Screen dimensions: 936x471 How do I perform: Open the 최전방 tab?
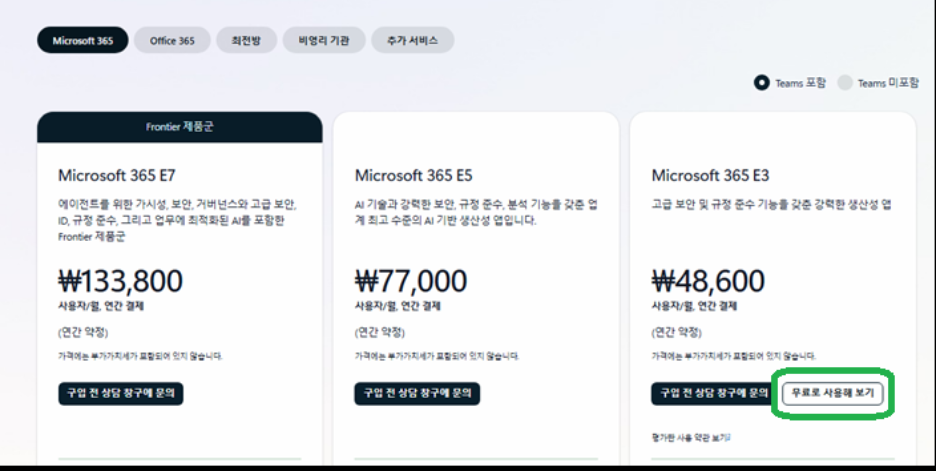[x=247, y=41]
